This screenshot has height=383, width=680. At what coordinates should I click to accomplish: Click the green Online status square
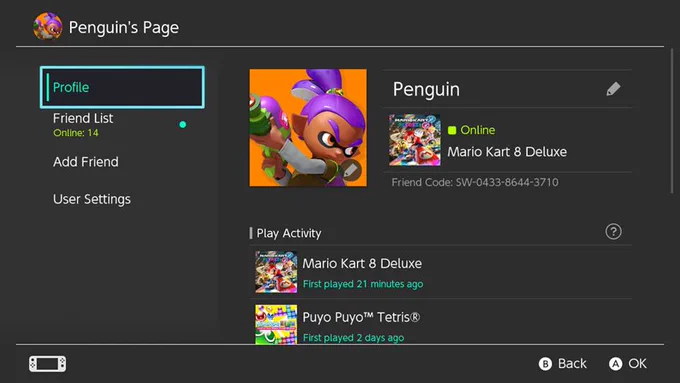pos(452,130)
